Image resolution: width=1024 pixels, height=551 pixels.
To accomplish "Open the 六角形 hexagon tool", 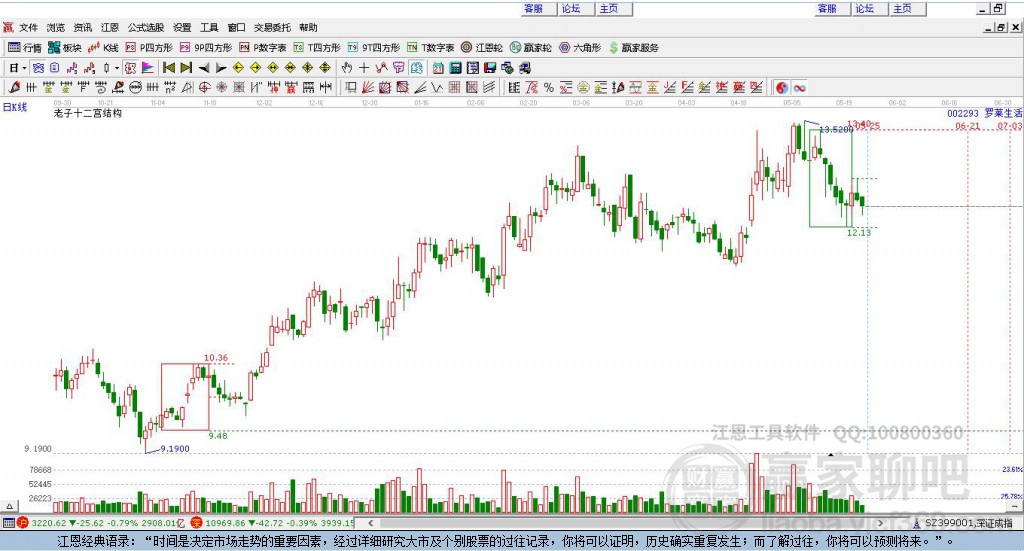I will [580, 48].
